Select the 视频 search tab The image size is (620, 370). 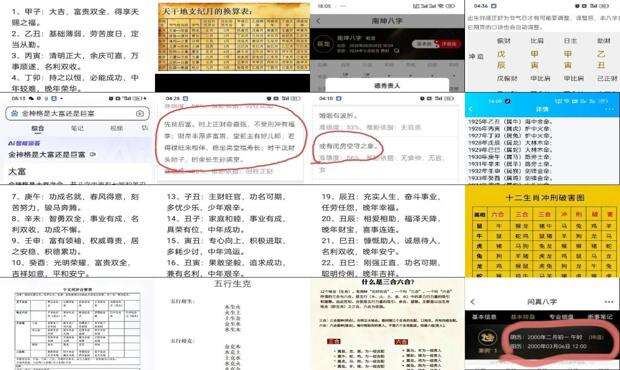(117, 128)
